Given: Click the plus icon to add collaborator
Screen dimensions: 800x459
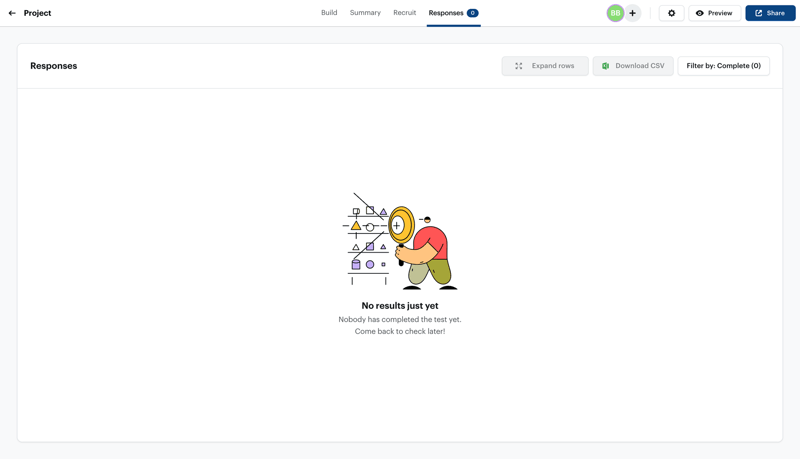Looking at the screenshot, I should (633, 13).
